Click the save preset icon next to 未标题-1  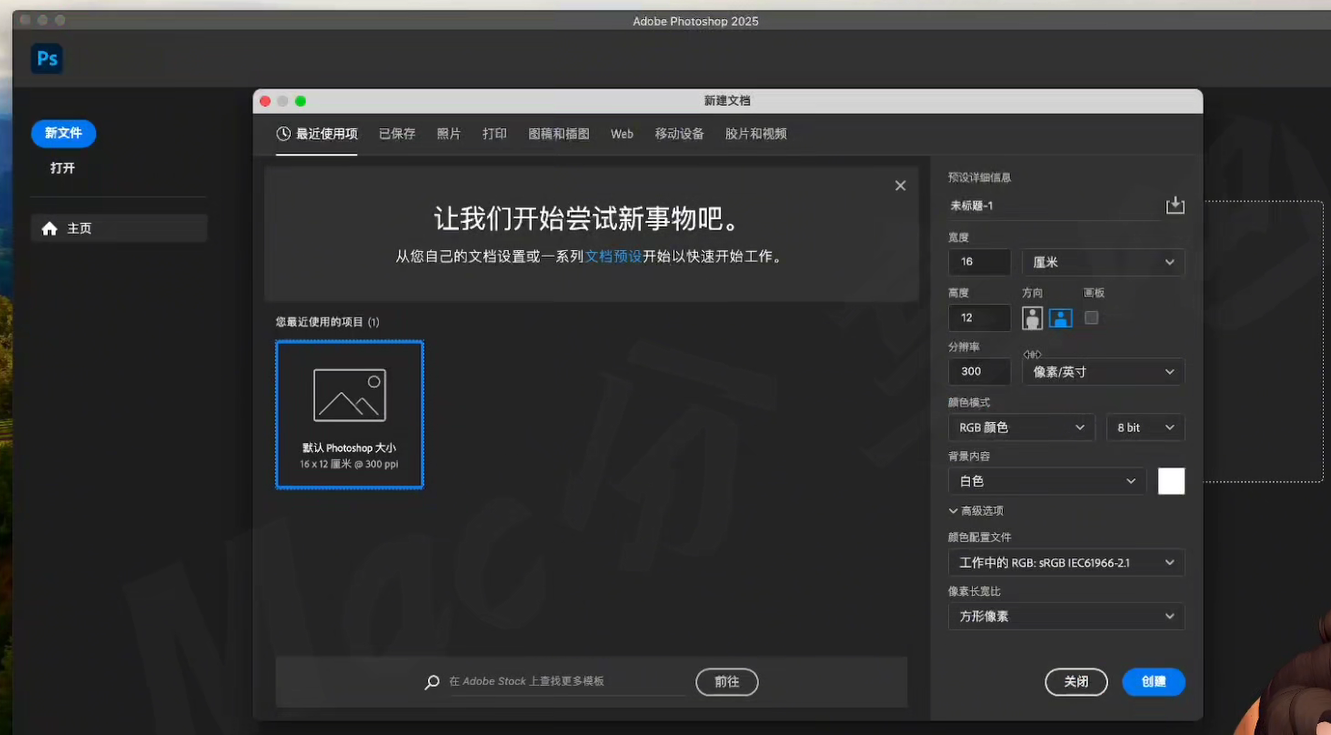(x=1175, y=205)
